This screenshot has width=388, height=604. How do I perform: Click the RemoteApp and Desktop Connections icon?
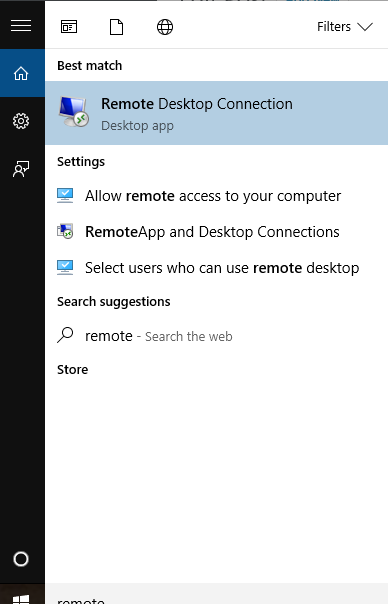pyautogui.click(x=65, y=231)
